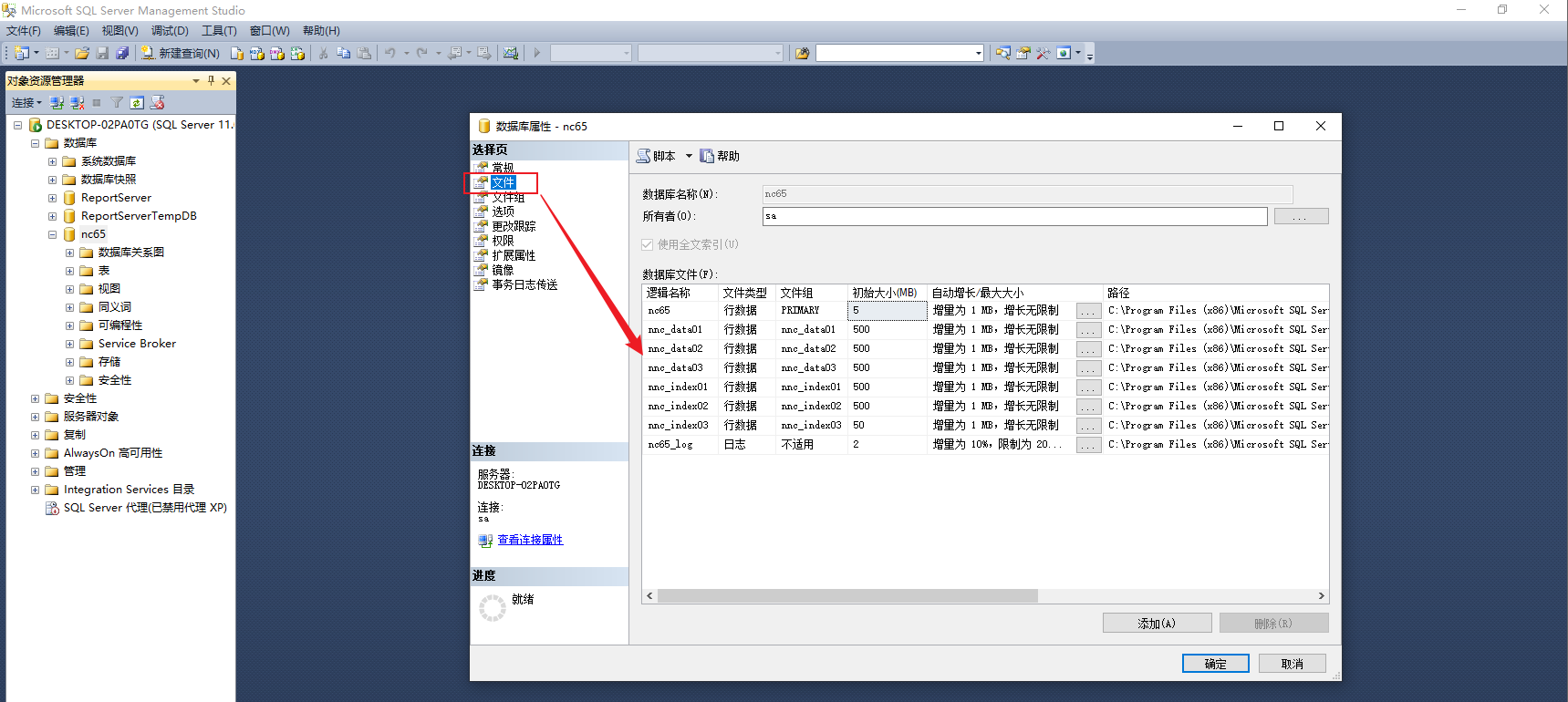Image resolution: width=1568 pixels, height=702 pixels.
Task: Click Disconnect icon in Object Explorer
Action: point(77,102)
